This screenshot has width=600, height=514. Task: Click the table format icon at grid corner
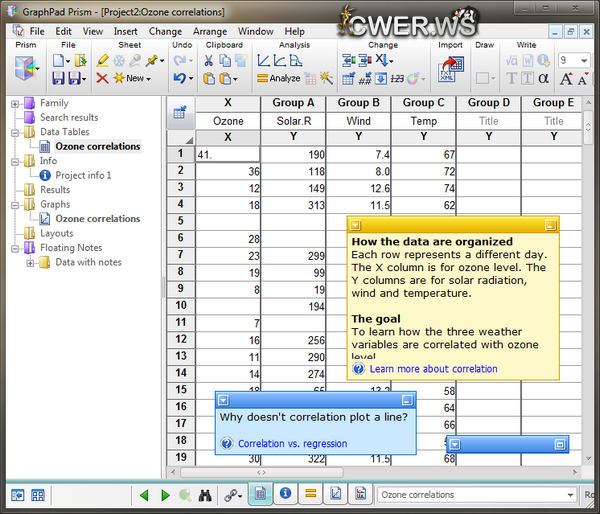click(x=180, y=112)
